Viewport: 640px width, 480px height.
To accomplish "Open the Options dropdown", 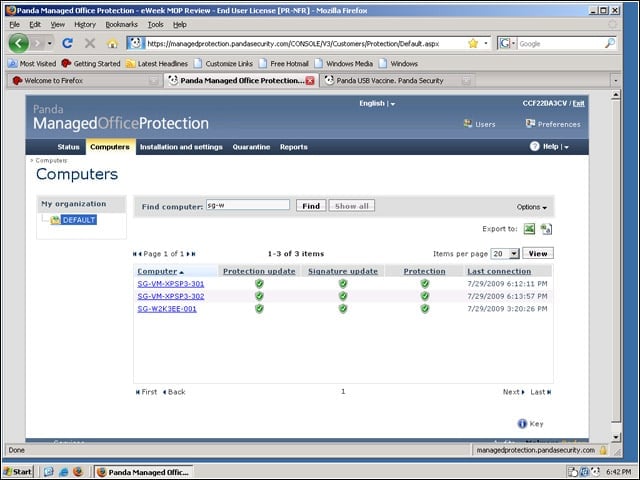I will 531,207.
